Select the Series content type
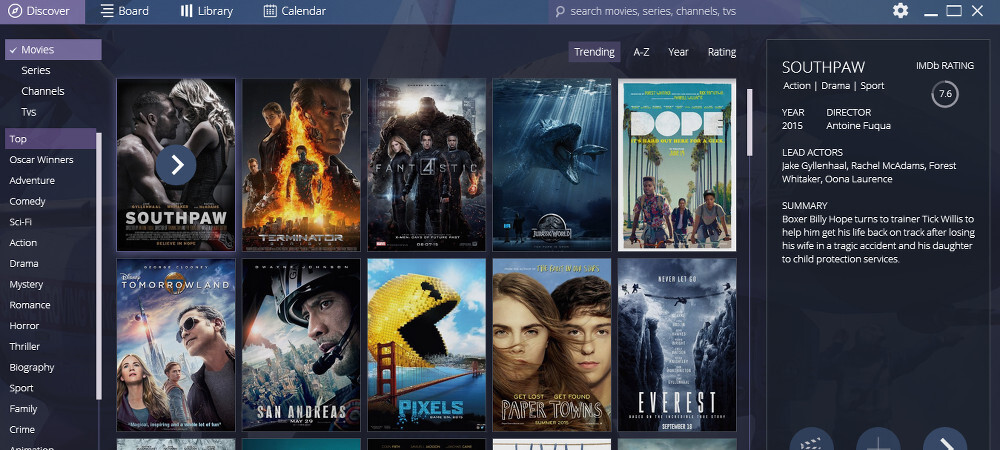1000x450 pixels. tap(36, 71)
